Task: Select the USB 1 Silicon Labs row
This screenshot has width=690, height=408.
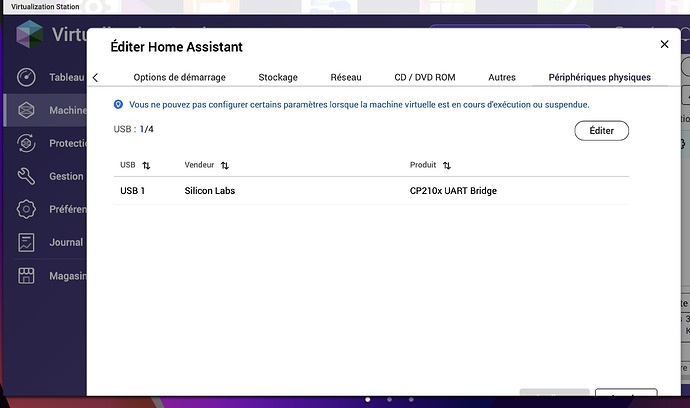Action: pos(371,191)
